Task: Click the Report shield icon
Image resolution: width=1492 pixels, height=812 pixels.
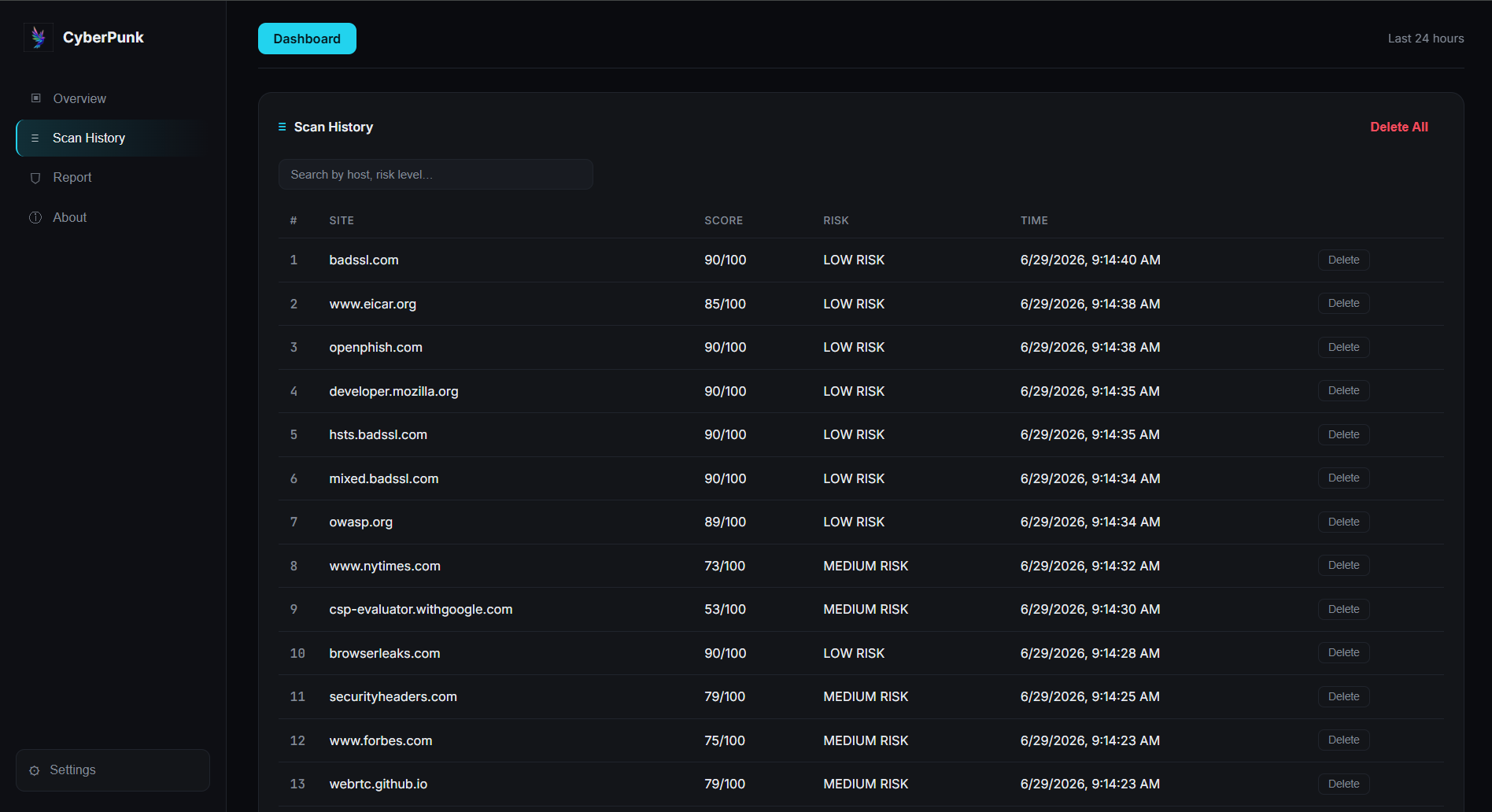Action: pyautogui.click(x=35, y=178)
